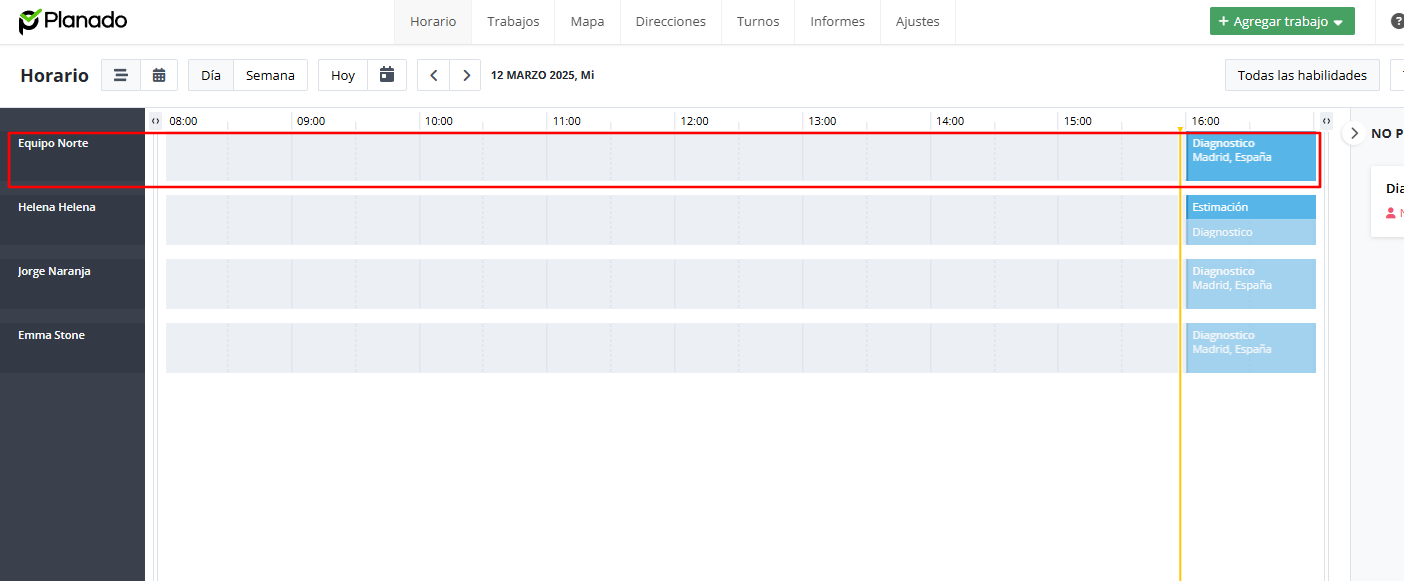The image size is (1404, 581).
Task: Open the Horario tab
Action: [x=433, y=21]
